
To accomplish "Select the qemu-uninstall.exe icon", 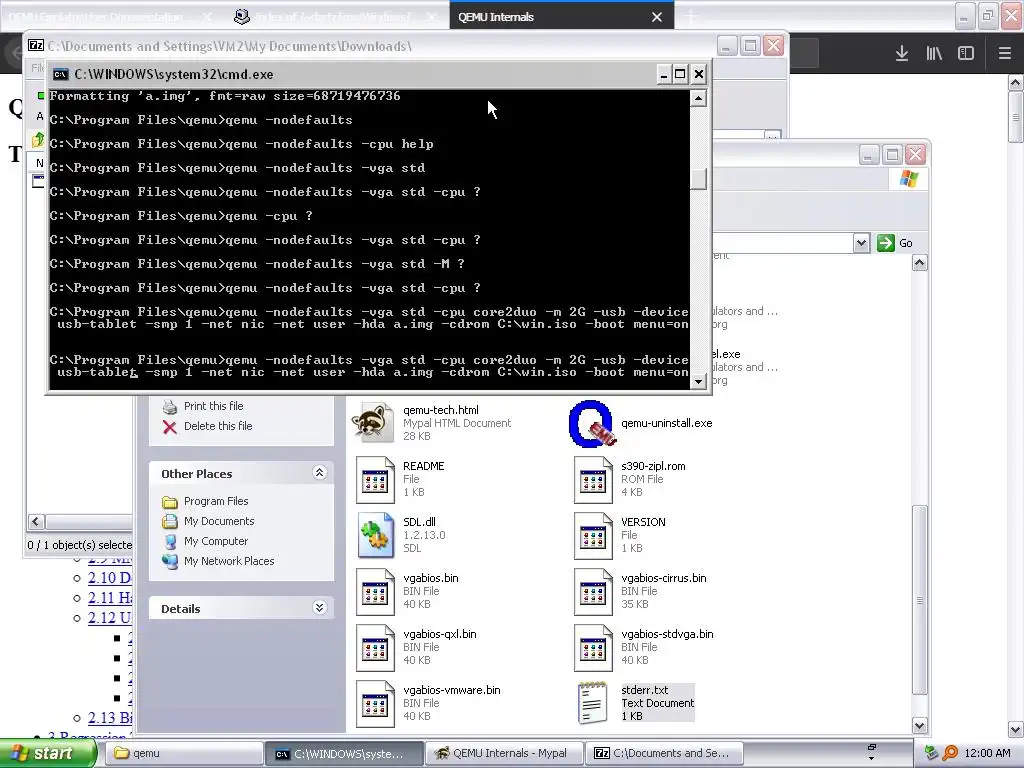I will tap(592, 423).
